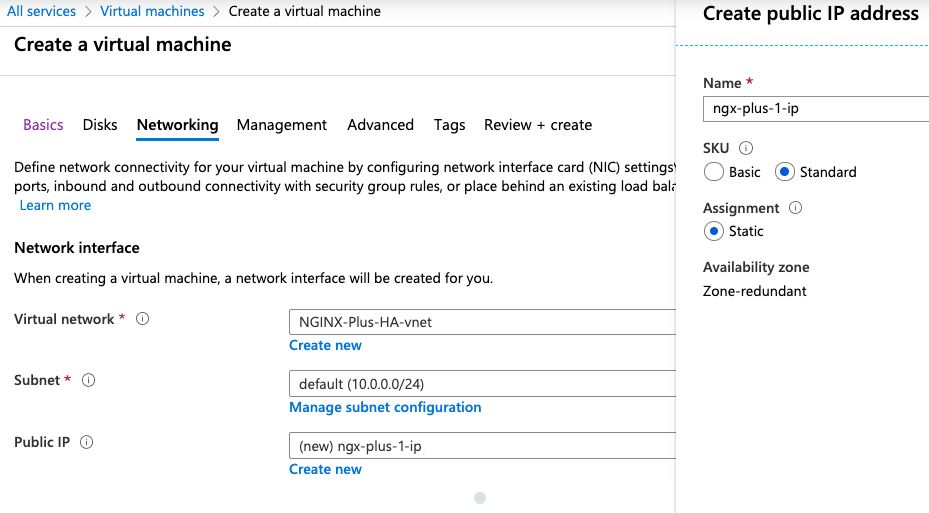Edit the public IP Name field
This screenshot has height=513, width=929.
pyautogui.click(x=816, y=109)
